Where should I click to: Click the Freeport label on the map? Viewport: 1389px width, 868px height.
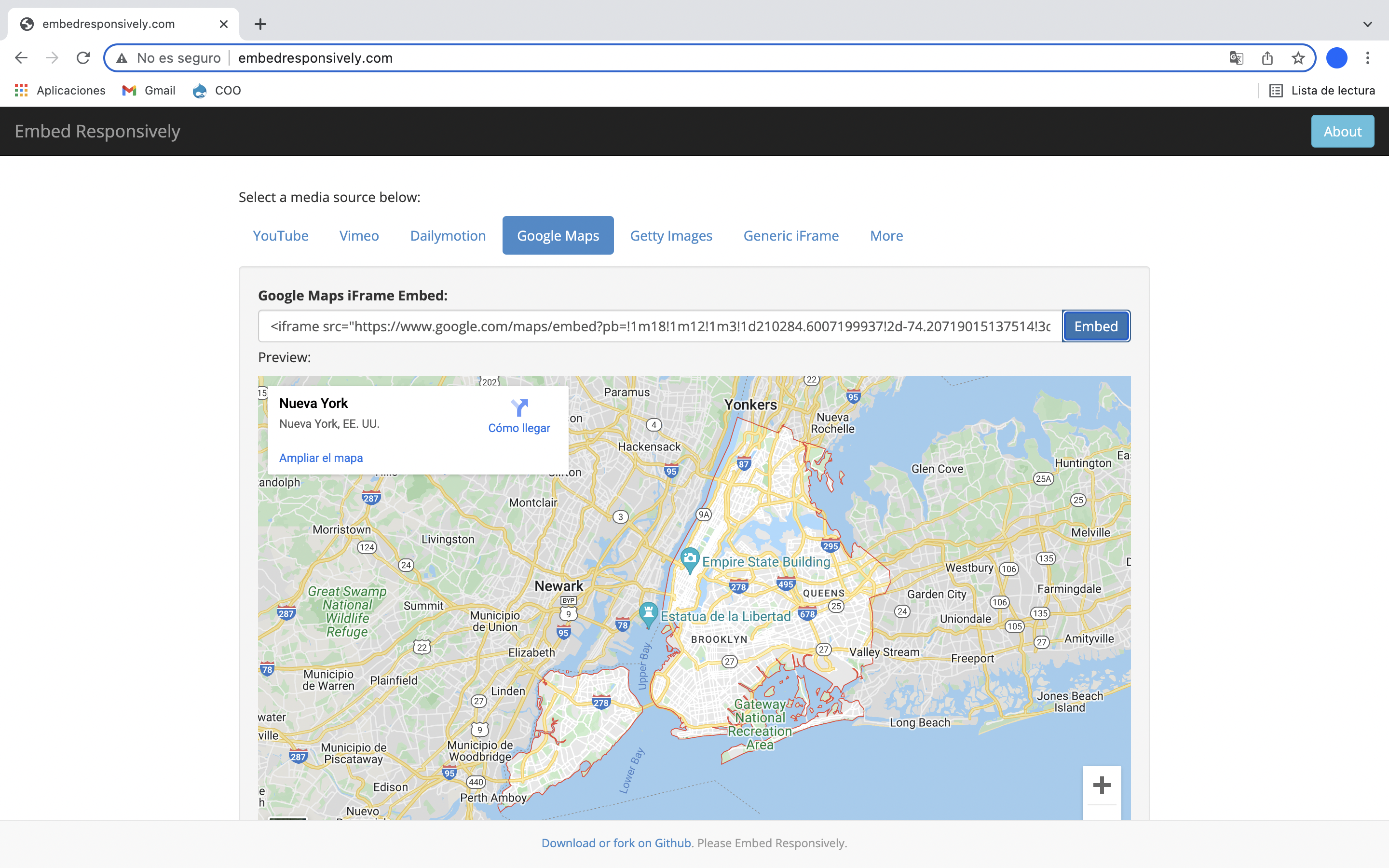pyautogui.click(x=972, y=658)
